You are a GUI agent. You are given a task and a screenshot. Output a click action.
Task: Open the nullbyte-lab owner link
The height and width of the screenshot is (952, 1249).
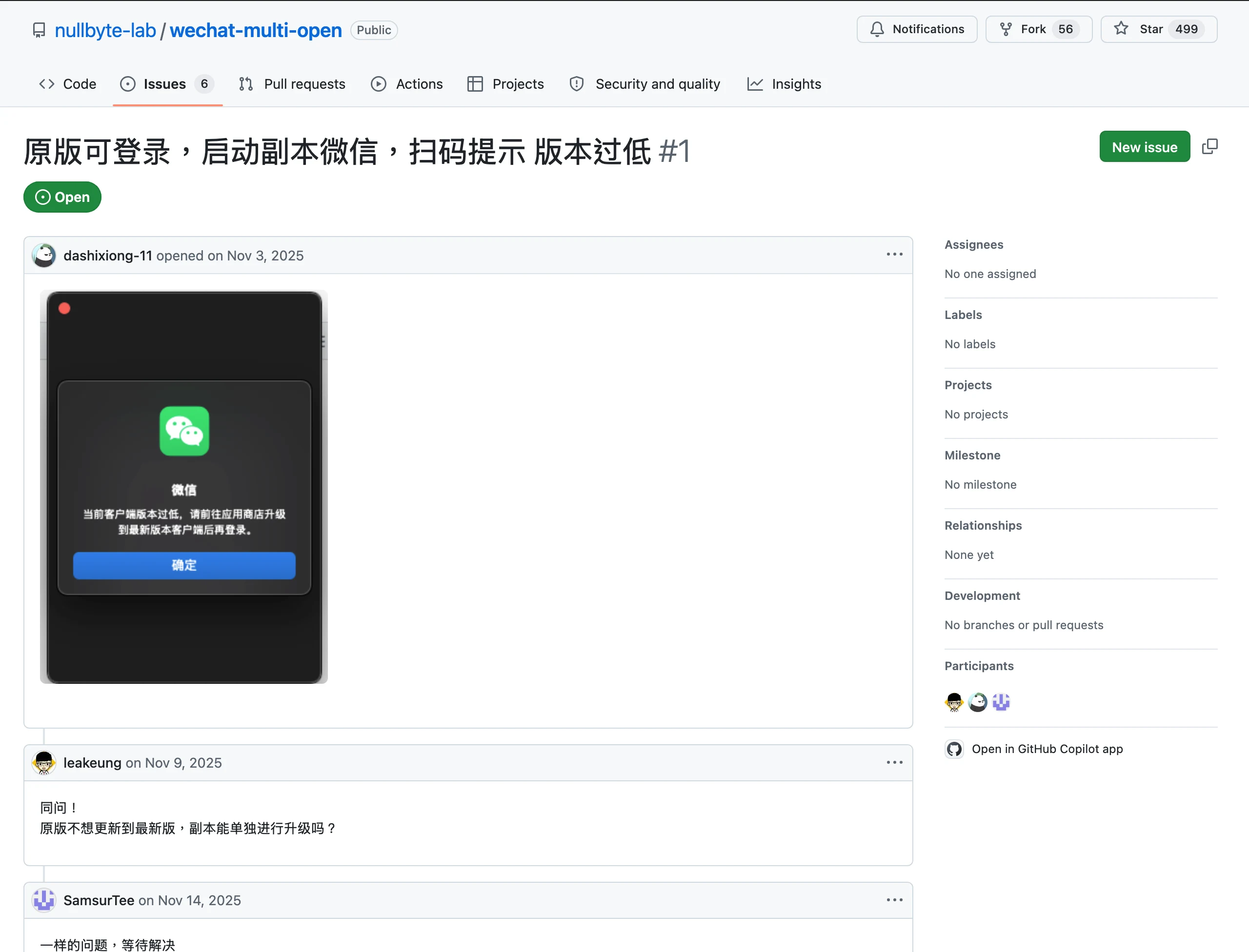pyautogui.click(x=105, y=30)
